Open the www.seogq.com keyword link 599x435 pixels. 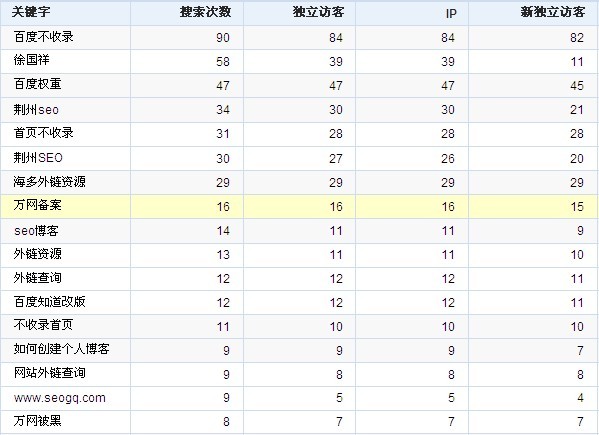(x=60, y=398)
